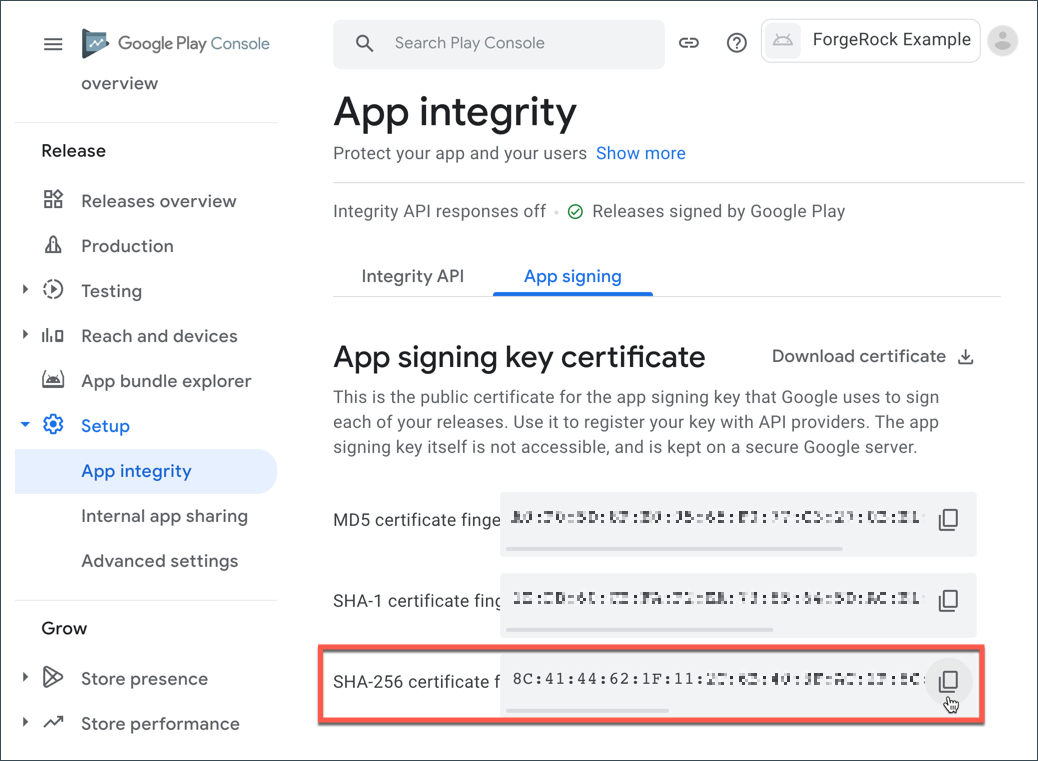Copy the MD5 certificate fingerprint
This screenshot has height=761, width=1038.
[x=948, y=520]
